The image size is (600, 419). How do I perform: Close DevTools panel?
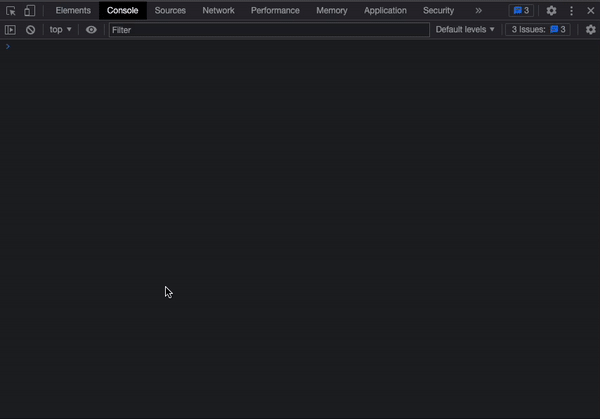coord(590,11)
